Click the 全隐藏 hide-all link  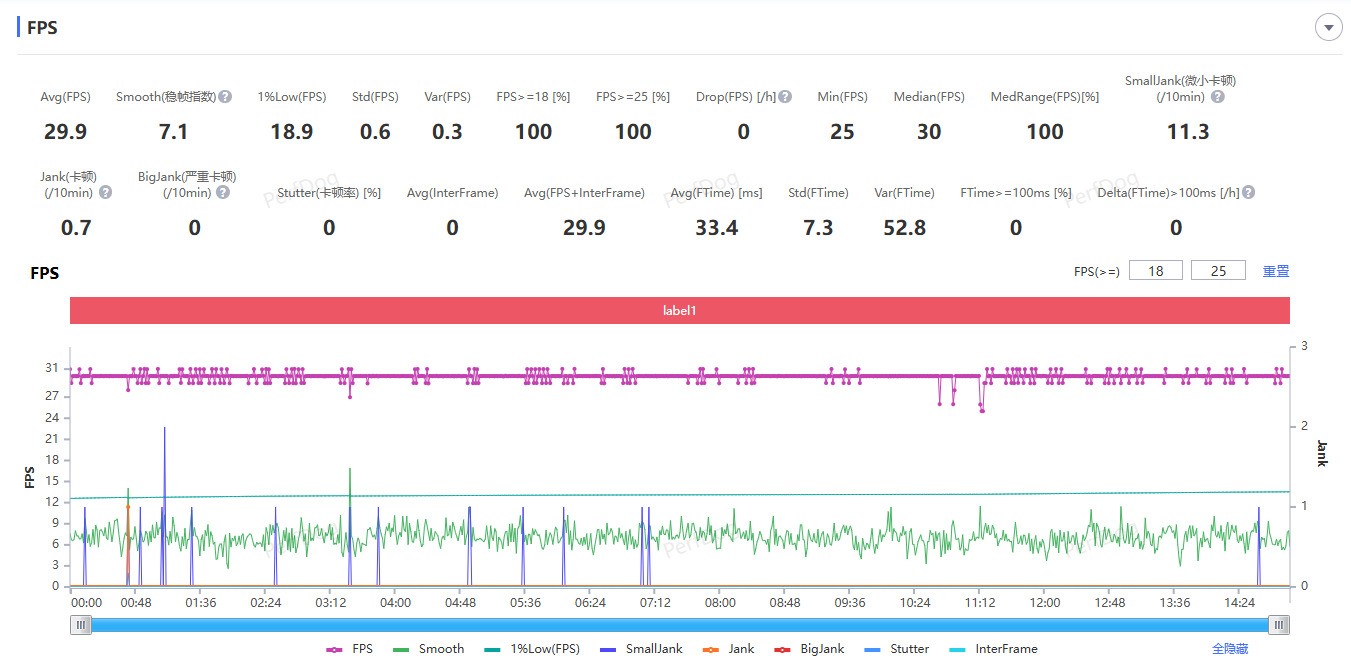[1230, 649]
